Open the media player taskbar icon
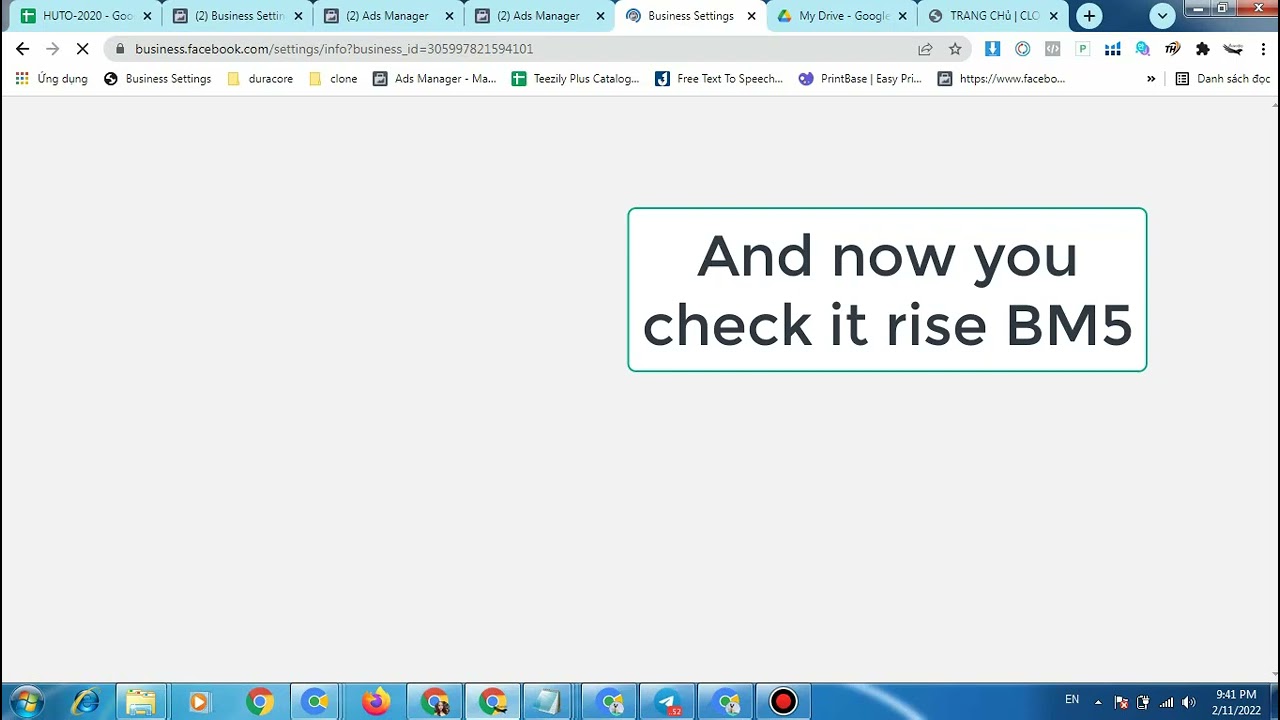 point(198,702)
